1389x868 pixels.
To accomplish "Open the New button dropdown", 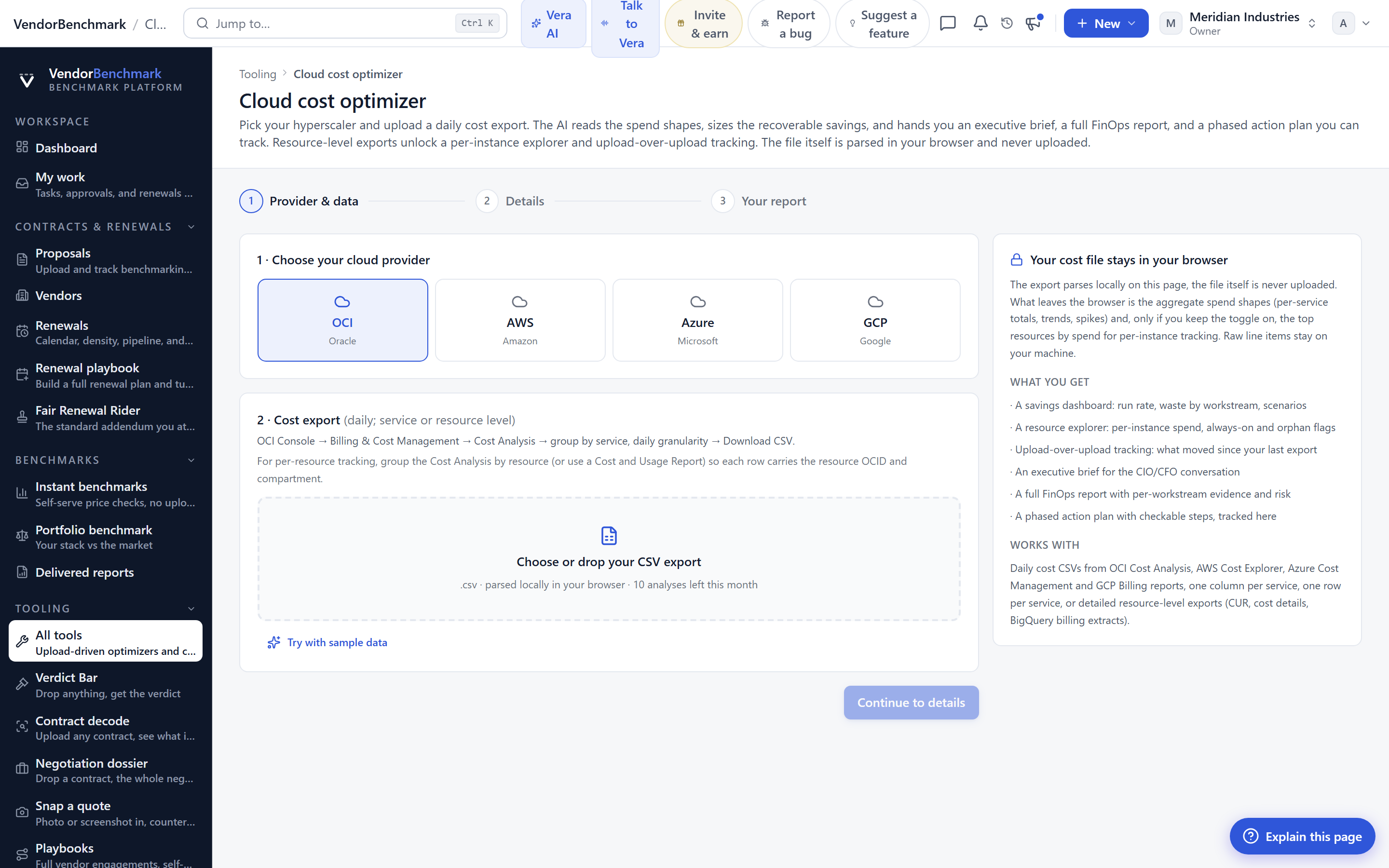I will click(1106, 23).
